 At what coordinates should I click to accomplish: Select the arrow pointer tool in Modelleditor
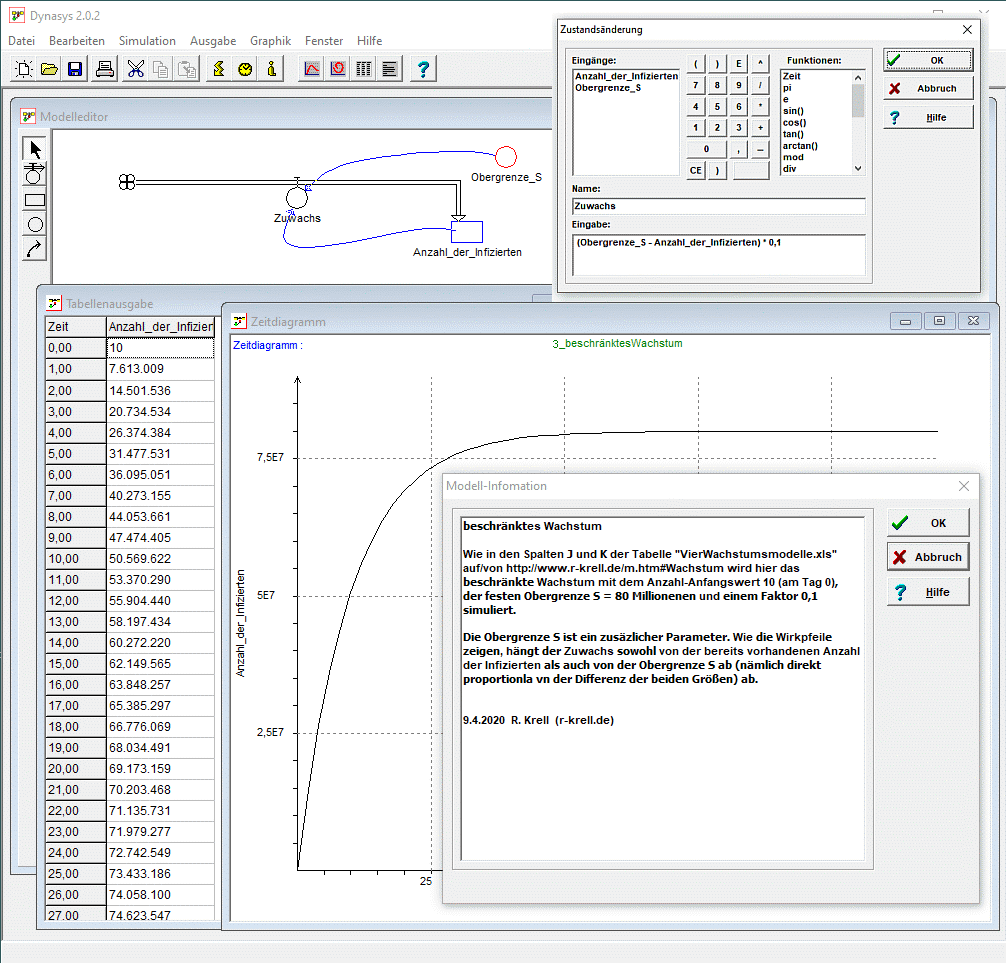point(35,150)
